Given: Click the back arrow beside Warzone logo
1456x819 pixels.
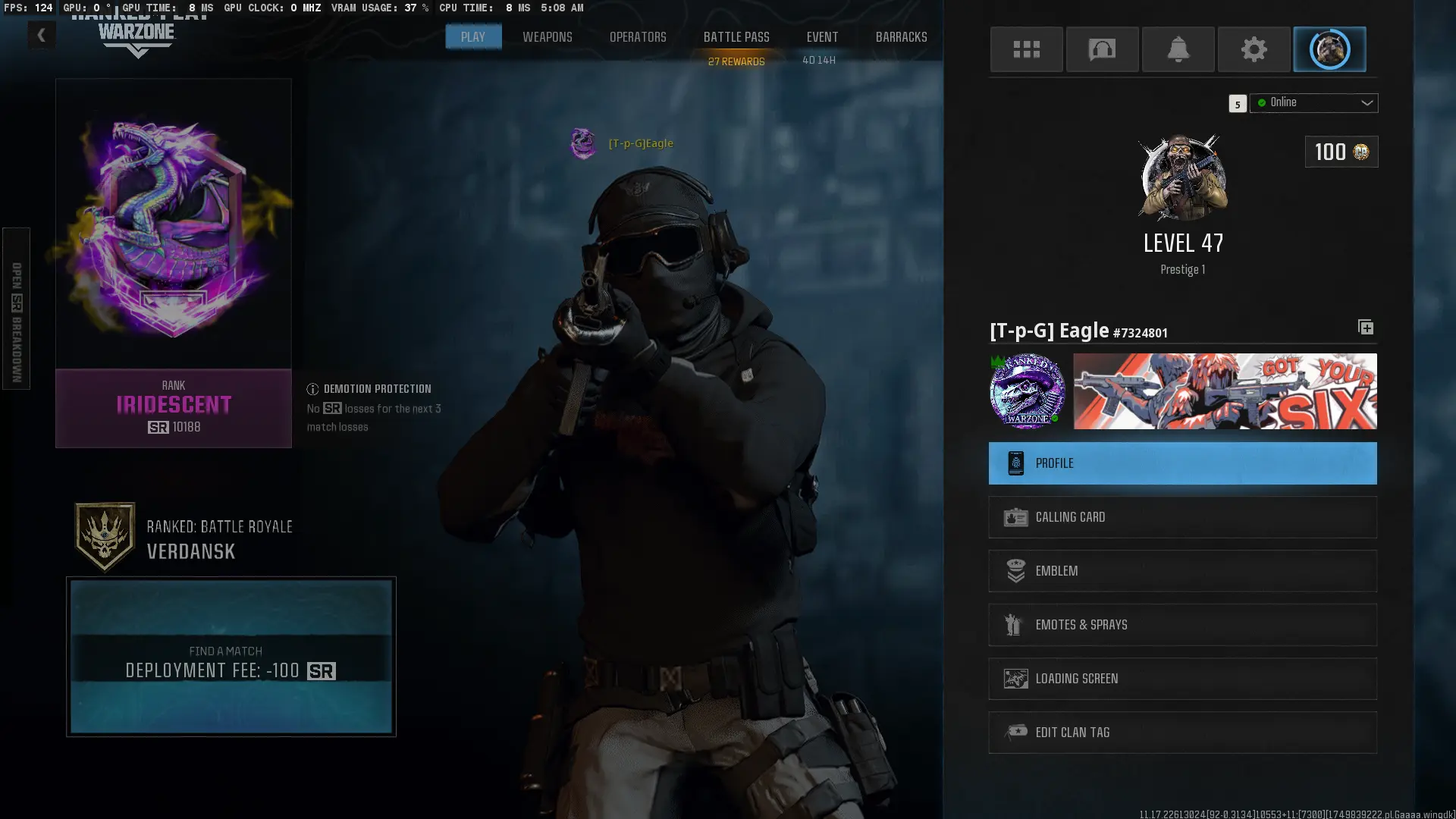Looking at the screenshot, I should [42, 35].
